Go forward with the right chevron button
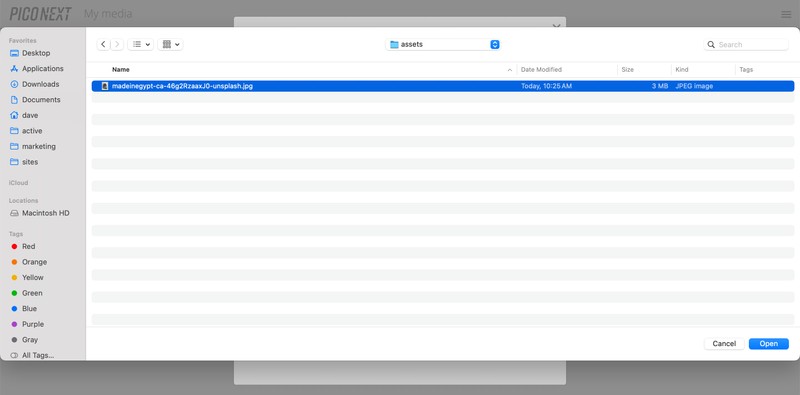 pos(117,44)
